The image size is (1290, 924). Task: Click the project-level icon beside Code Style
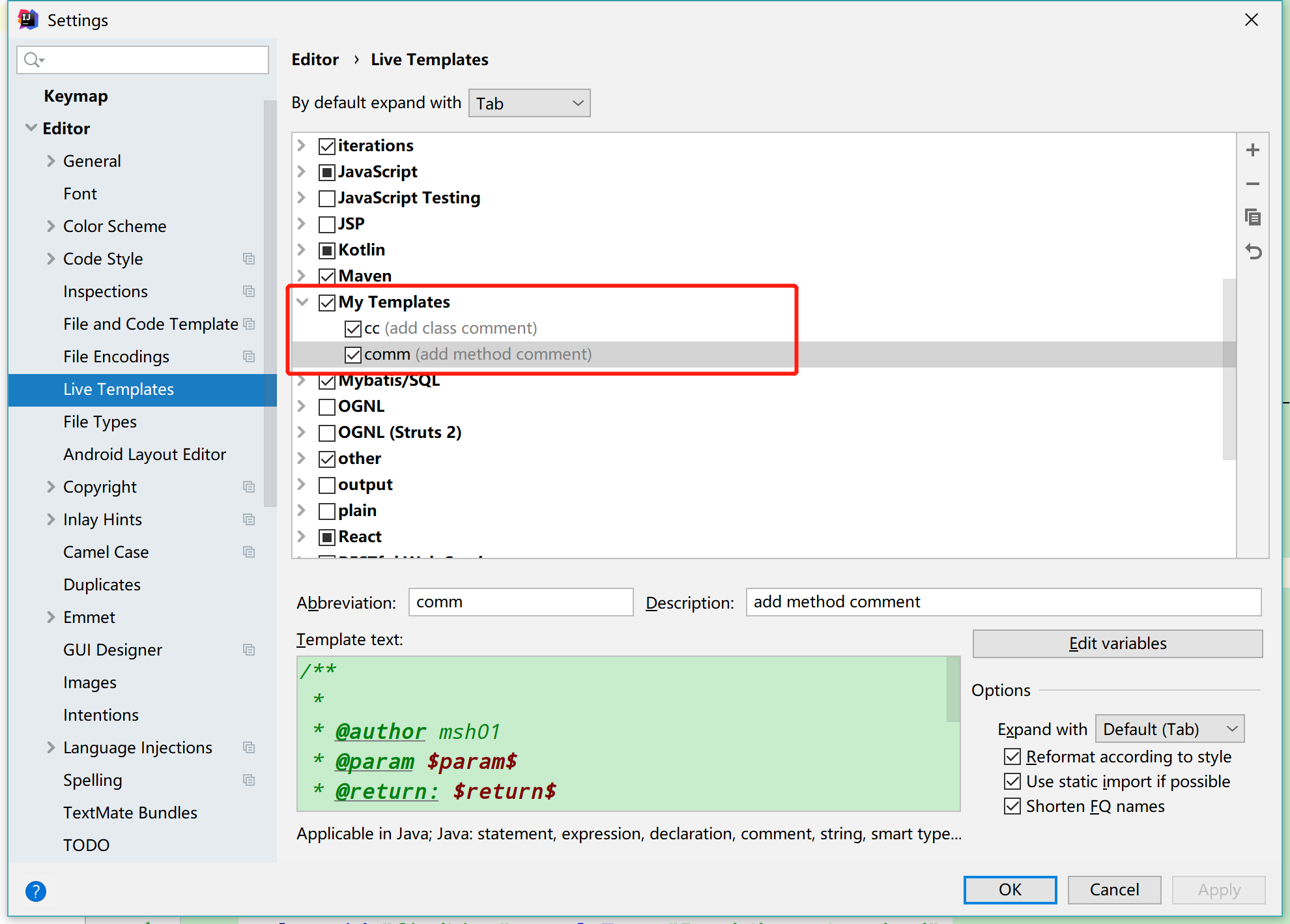(x=249, y=259)
